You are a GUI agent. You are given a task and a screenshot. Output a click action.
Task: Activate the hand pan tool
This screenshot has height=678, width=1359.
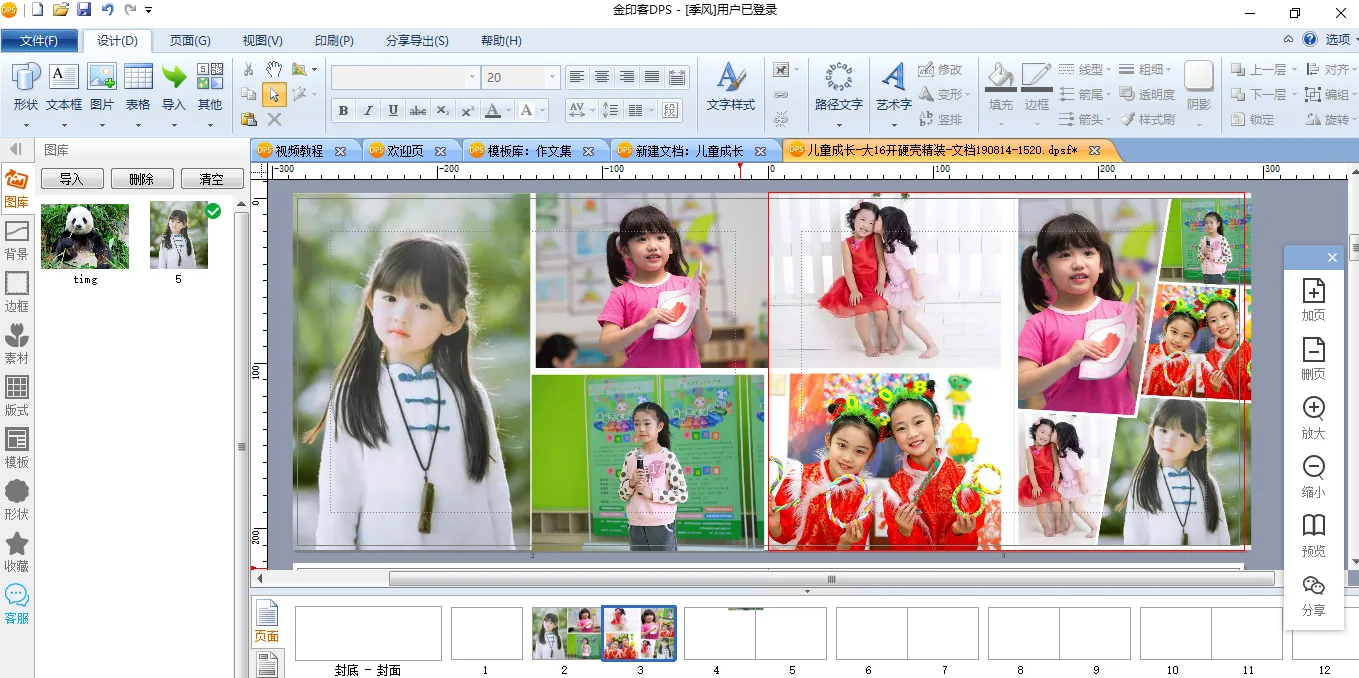[x=274, y=69]
